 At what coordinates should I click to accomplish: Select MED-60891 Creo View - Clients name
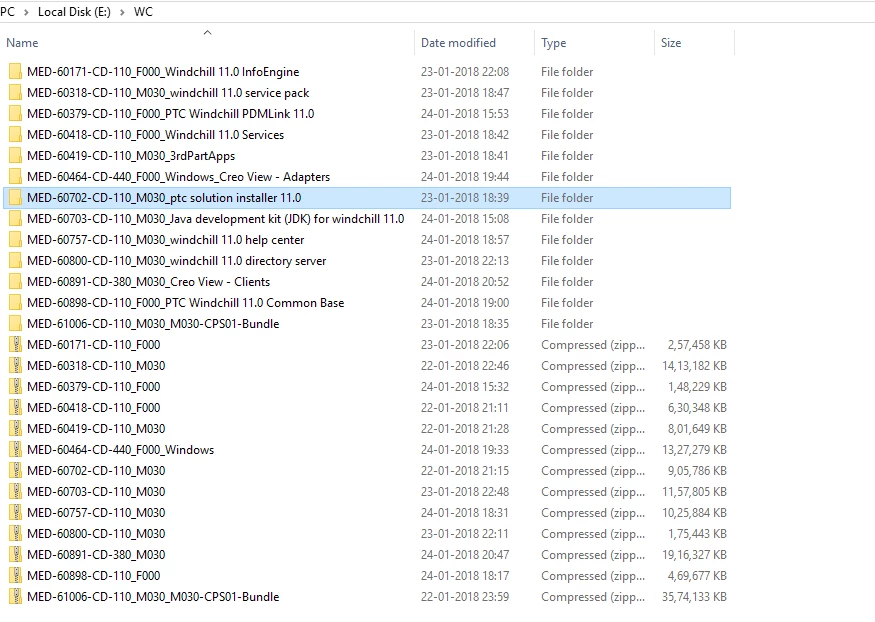tap(148, 282)
